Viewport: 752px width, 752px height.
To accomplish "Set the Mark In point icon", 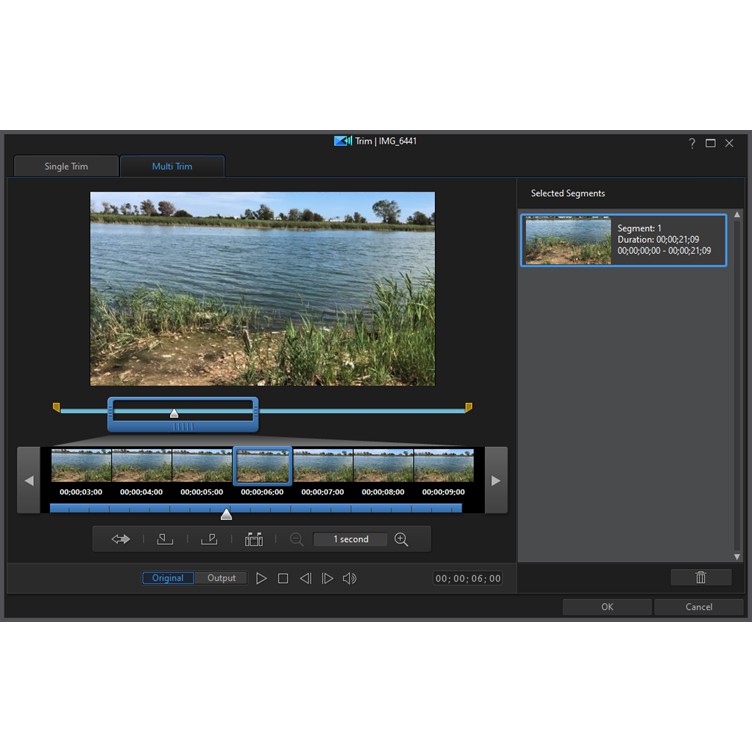I will [164, 539].
